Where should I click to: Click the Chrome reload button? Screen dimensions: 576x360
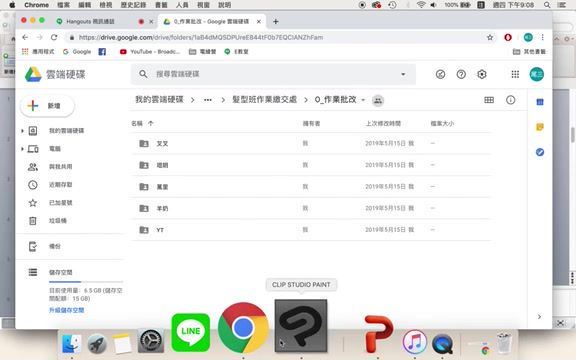coord(54,37)
